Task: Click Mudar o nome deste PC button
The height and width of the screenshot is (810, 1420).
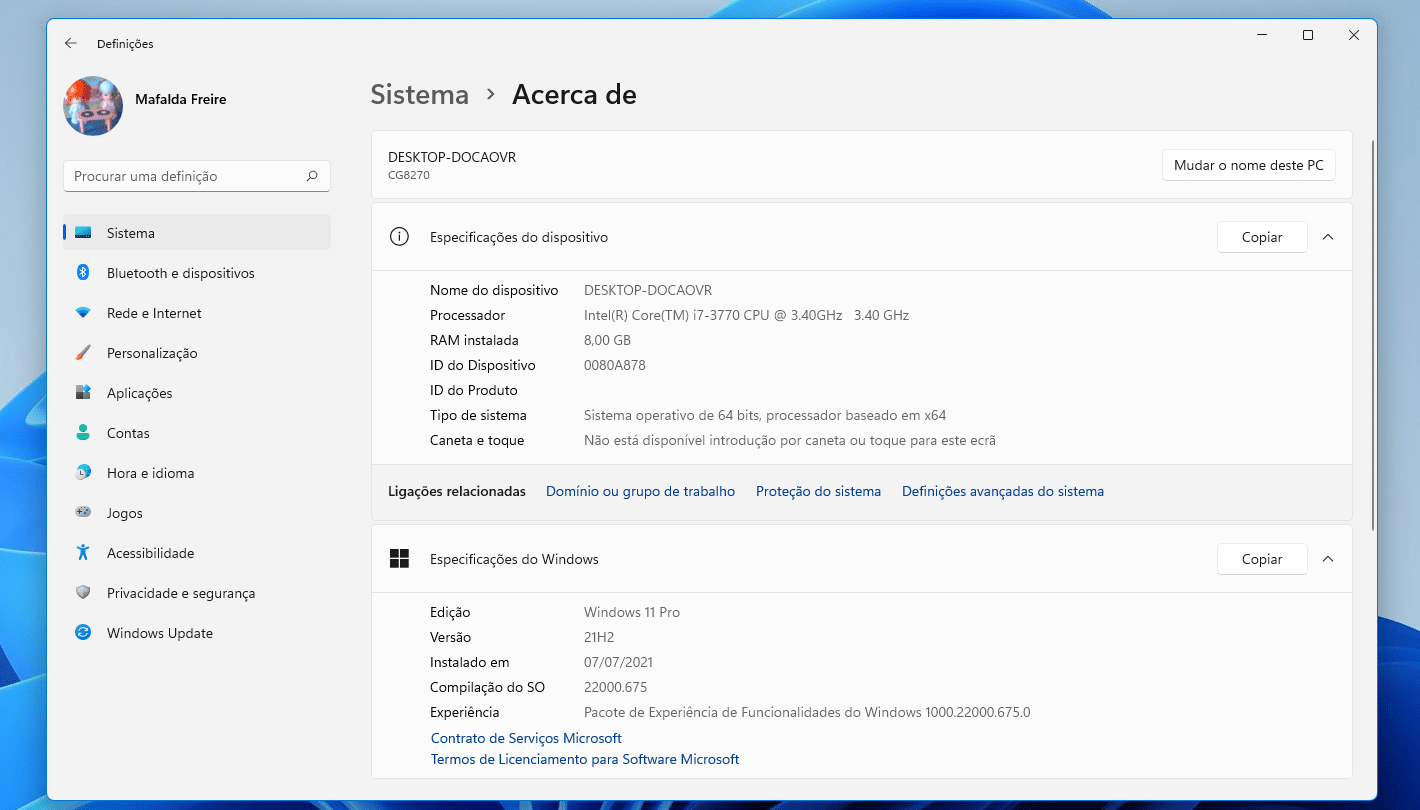Action: pos(1249,165)
